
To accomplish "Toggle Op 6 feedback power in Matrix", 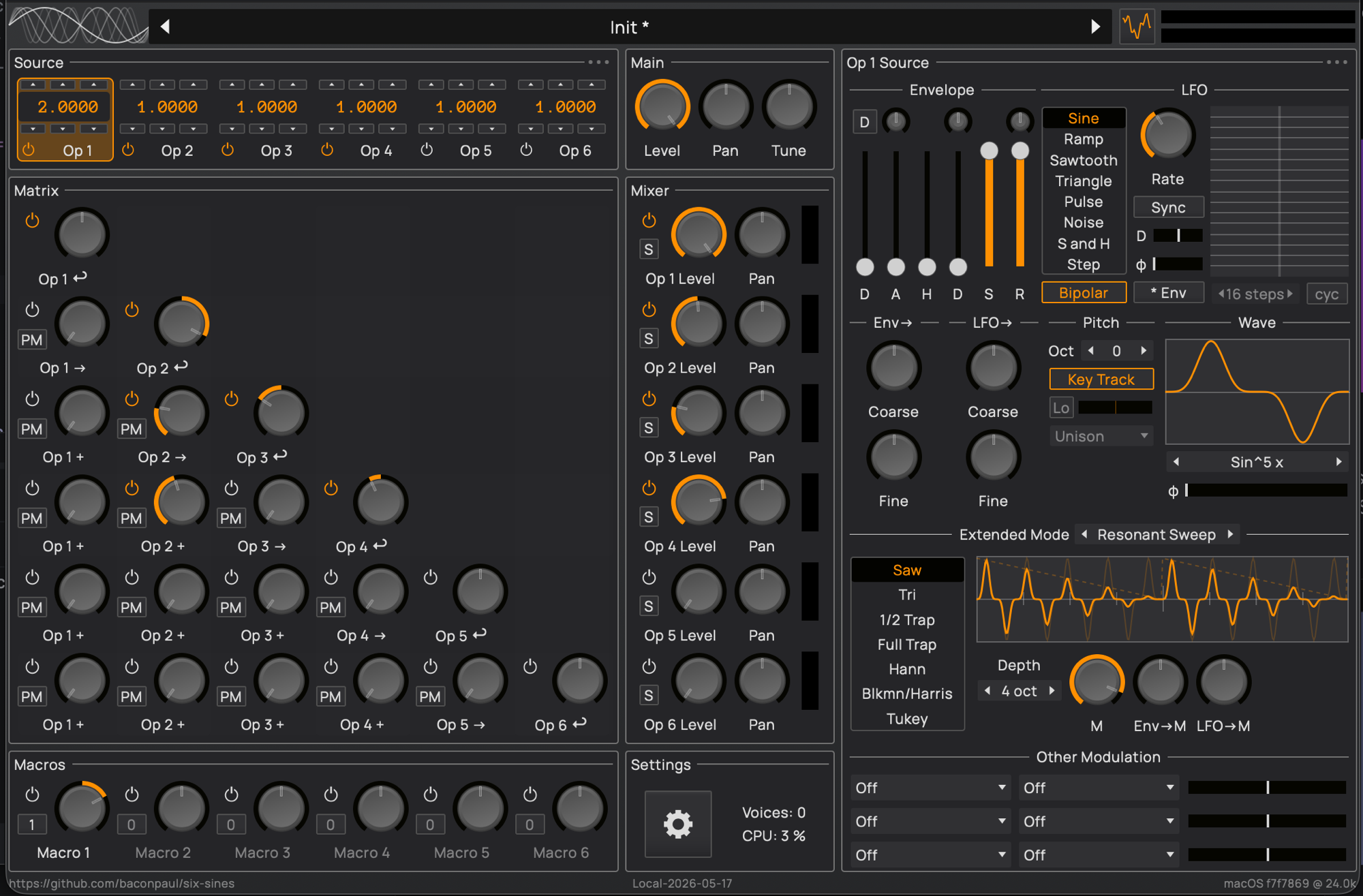I will tap(530, 667).
